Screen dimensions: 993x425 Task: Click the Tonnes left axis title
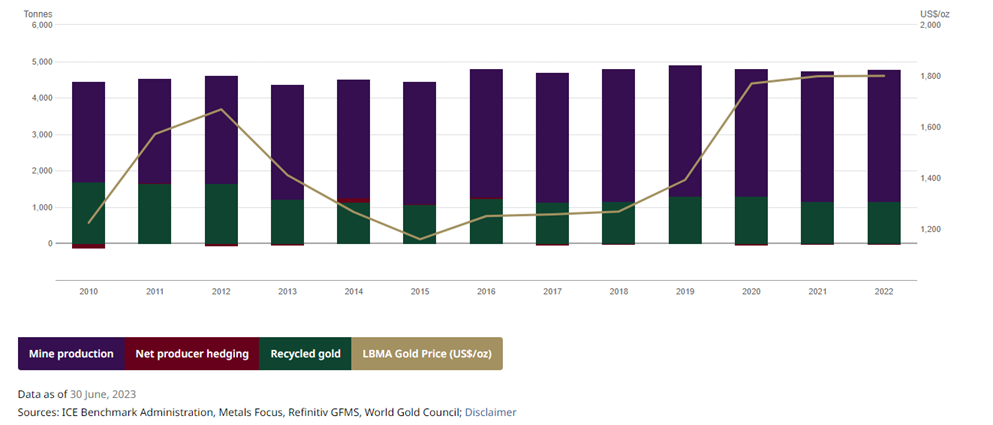pyautogui.click(x=37, y=13)
